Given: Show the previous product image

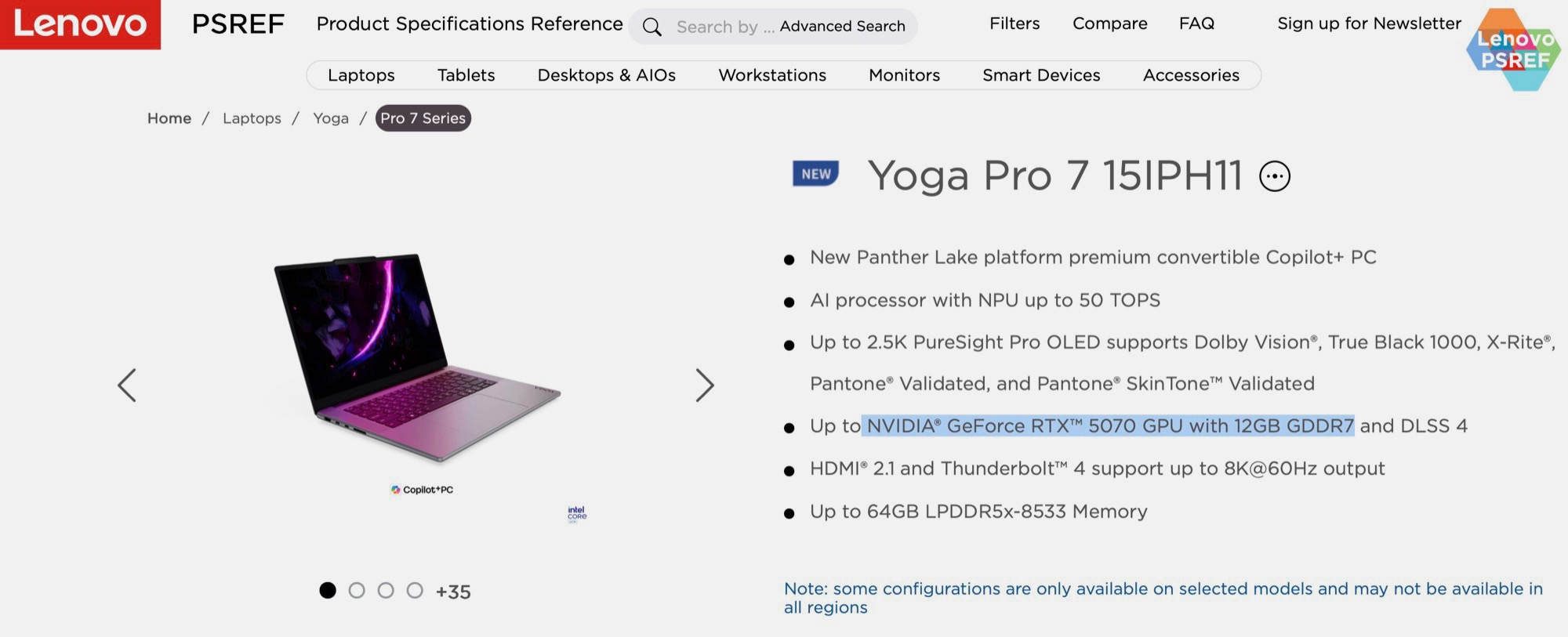Looking at the screenshot, I should pyautogui.click(x=127, y=385).
